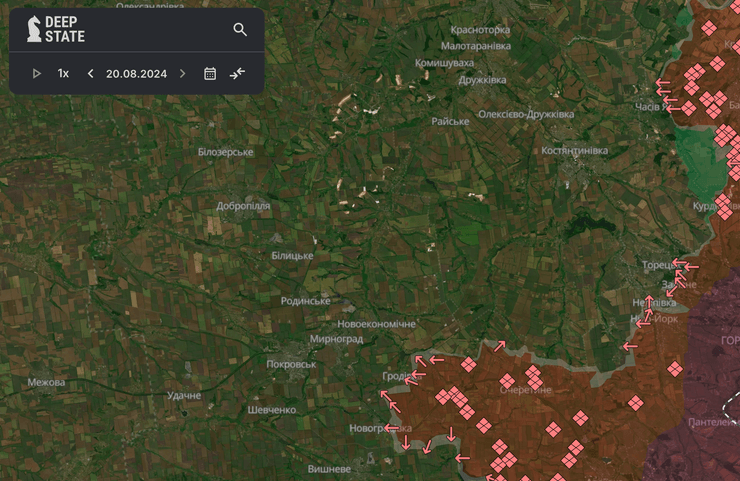740x481 pixels.
Task: Click the Межова label on the map
Action: (46, 383)
